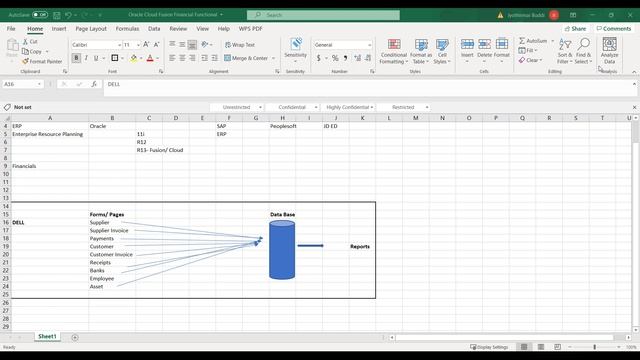
Task: Open Cell Styles gallery
Action: [x=442, y=51]
